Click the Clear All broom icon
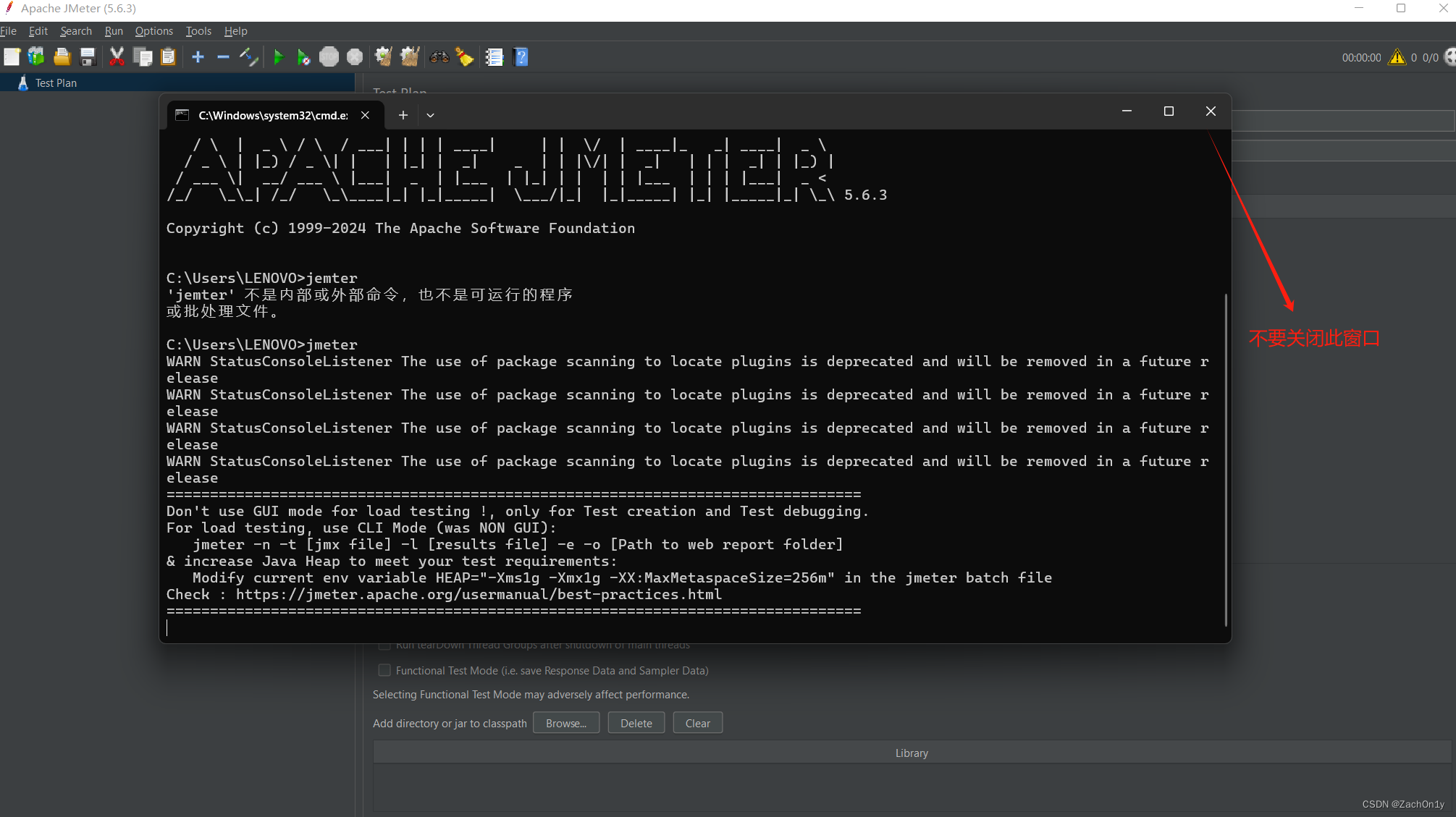Image resolution: width=1456 pixels, height=817 pixels. point(410,57)
